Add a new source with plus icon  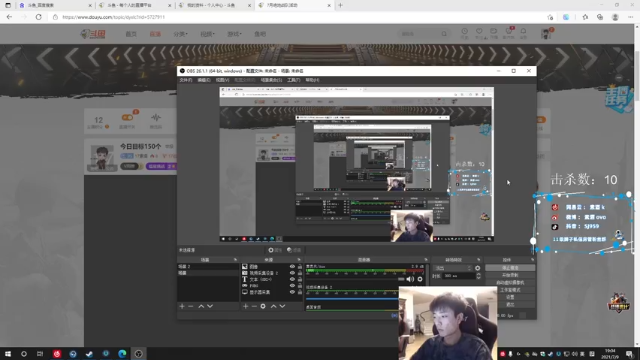point(245,306)
